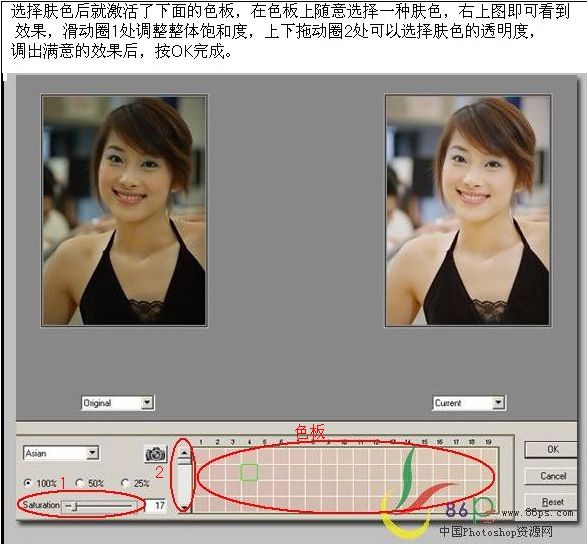Click the Saturation value field showing 17
587x544 pixels.
click(x=156, y=506)
